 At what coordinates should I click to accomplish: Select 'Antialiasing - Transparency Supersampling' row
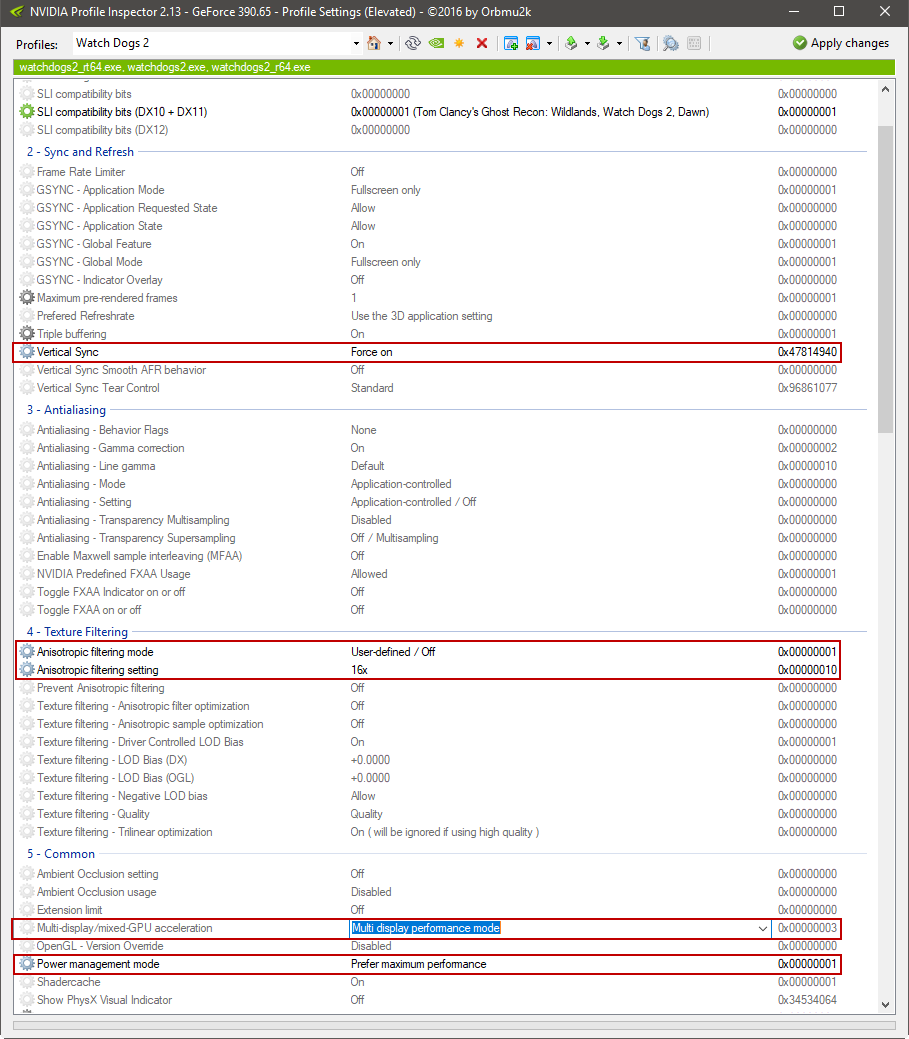tap(427, 538)
